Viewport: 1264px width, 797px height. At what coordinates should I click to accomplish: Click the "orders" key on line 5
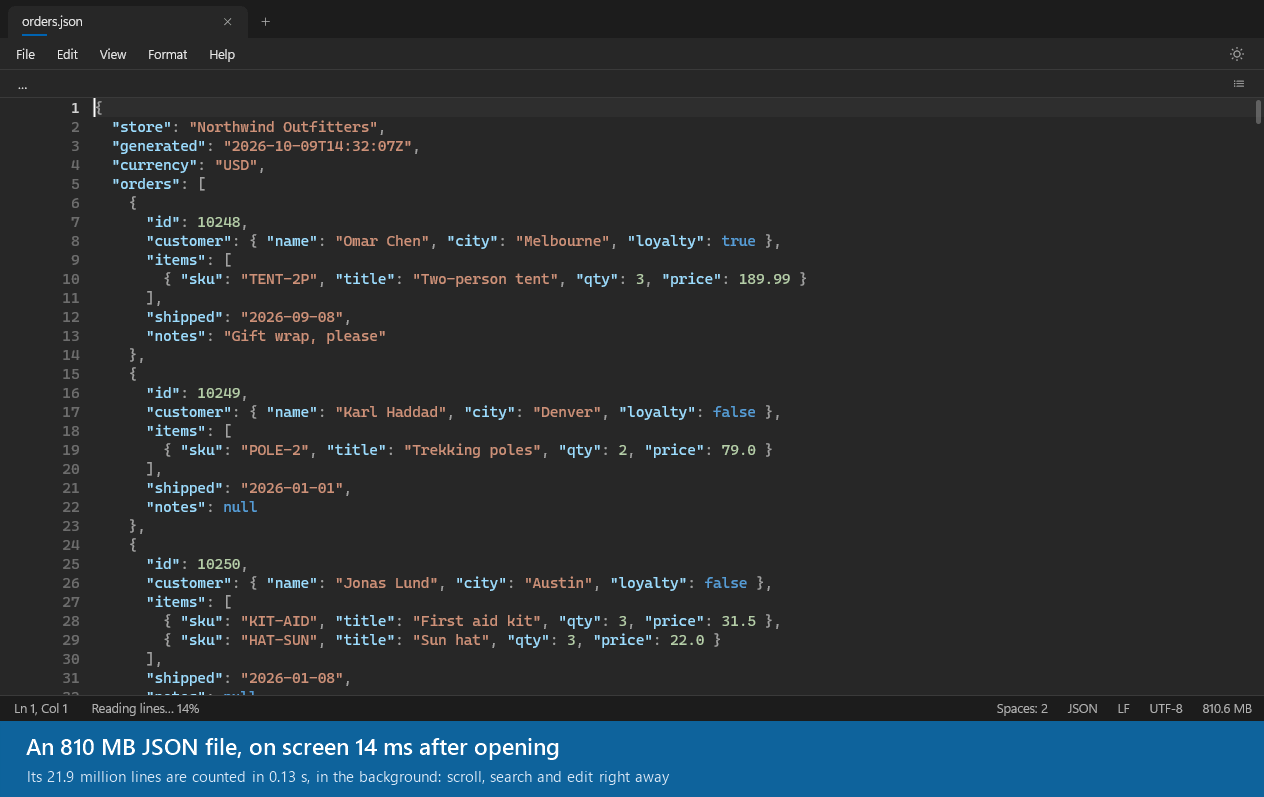[x=146, y=184]
